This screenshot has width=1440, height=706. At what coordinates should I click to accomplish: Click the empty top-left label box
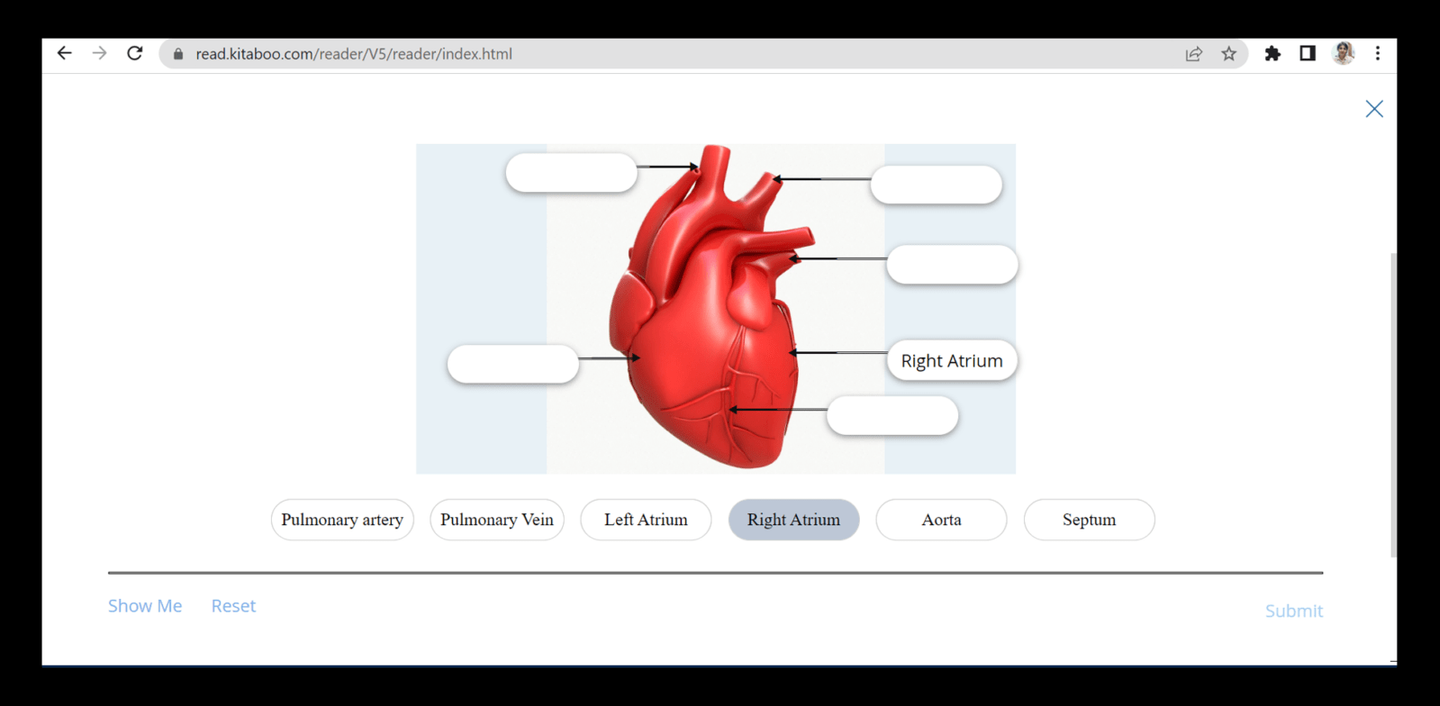pyautogui.click(x=572, y=173)
